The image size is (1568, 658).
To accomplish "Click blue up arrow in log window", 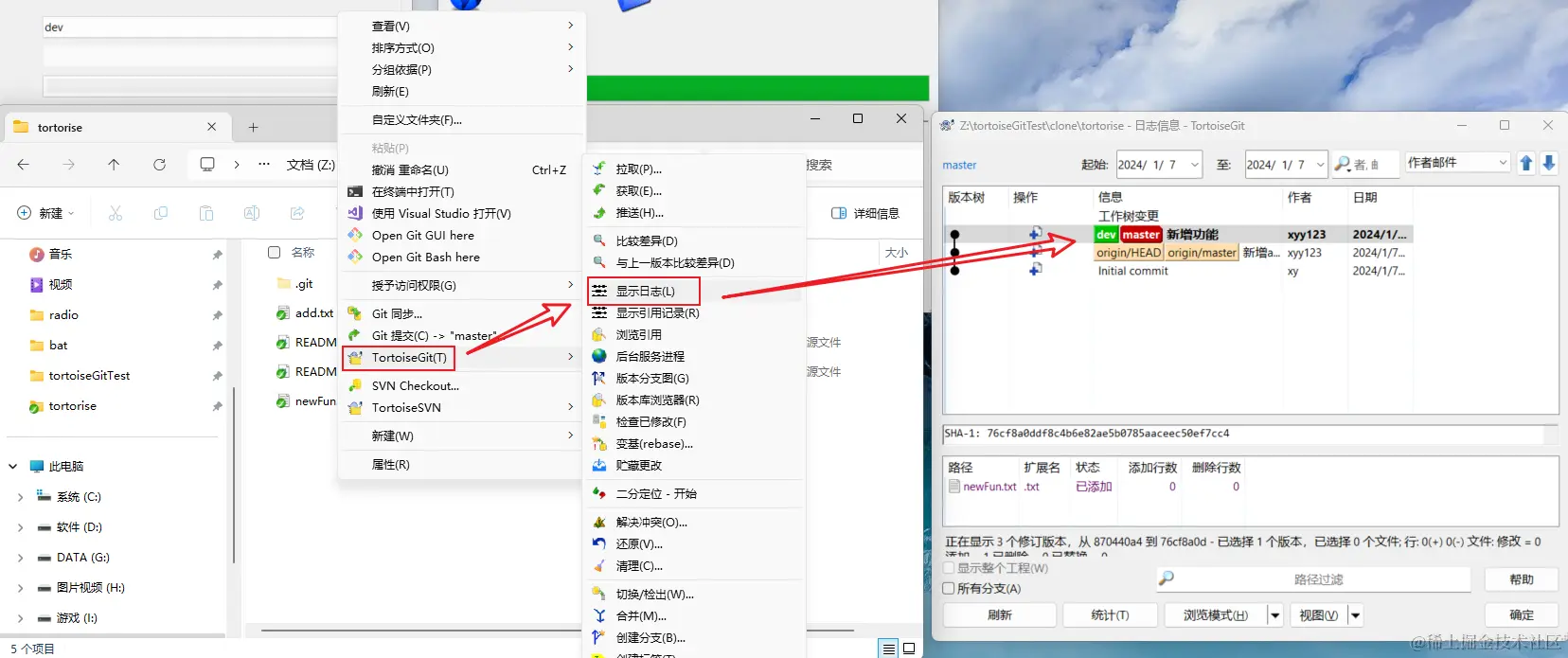I will point(1526,164).
